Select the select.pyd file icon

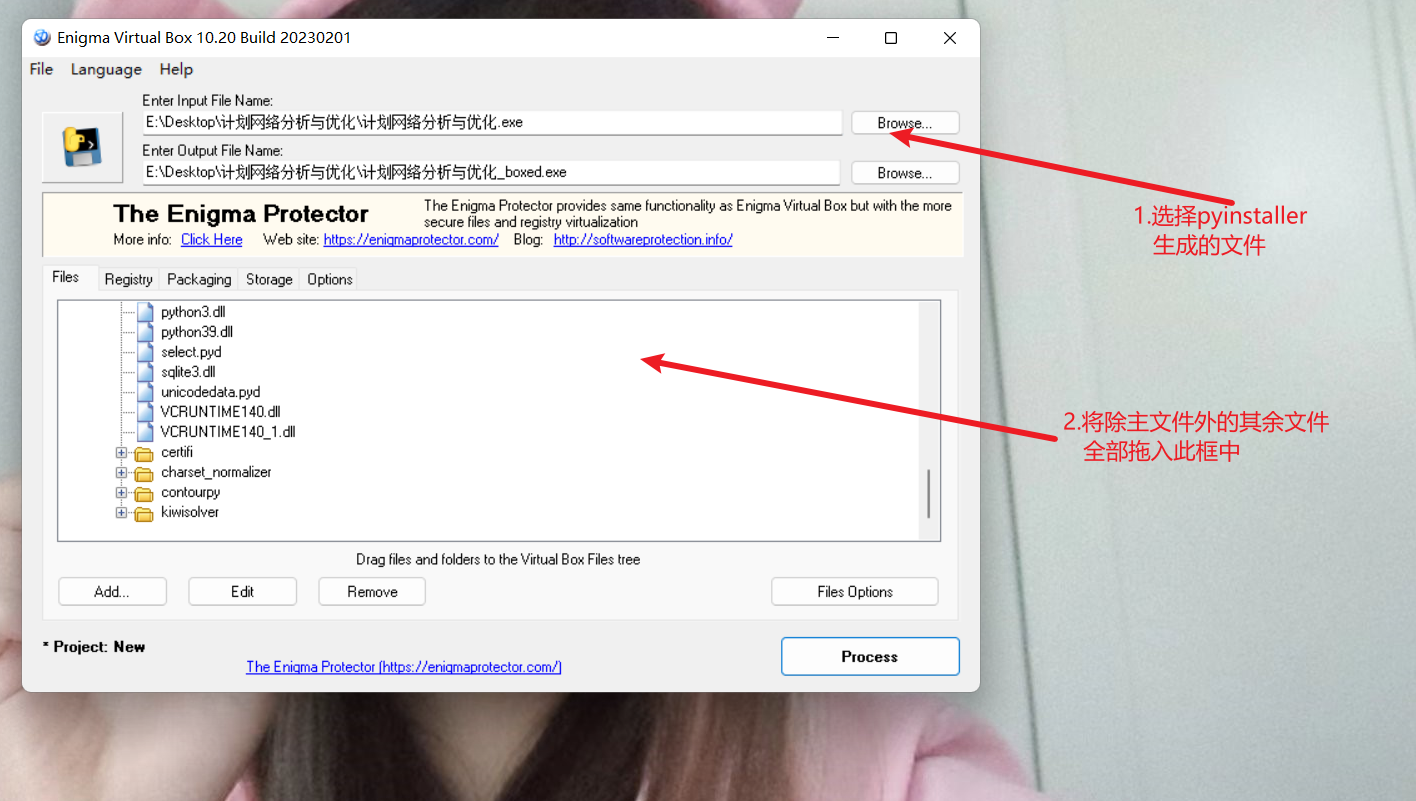146,352
